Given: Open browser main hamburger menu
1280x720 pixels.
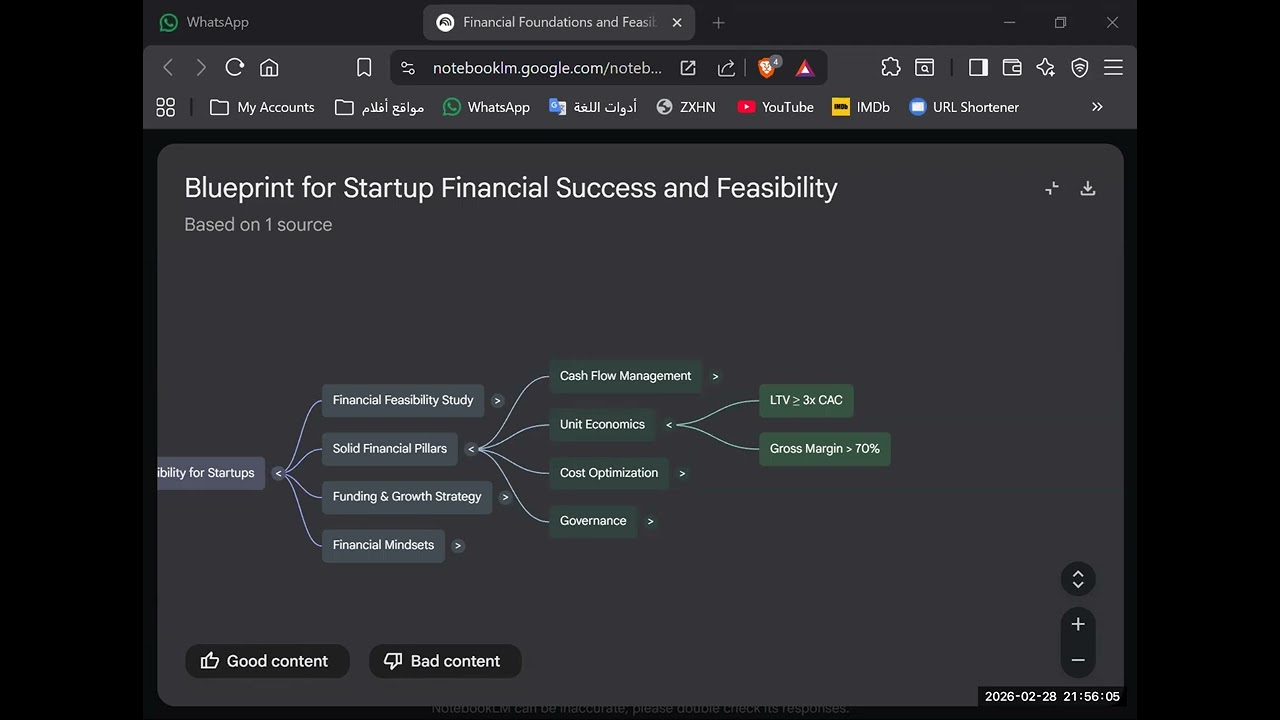Looking at the screenshot, I should [1113, 67].
